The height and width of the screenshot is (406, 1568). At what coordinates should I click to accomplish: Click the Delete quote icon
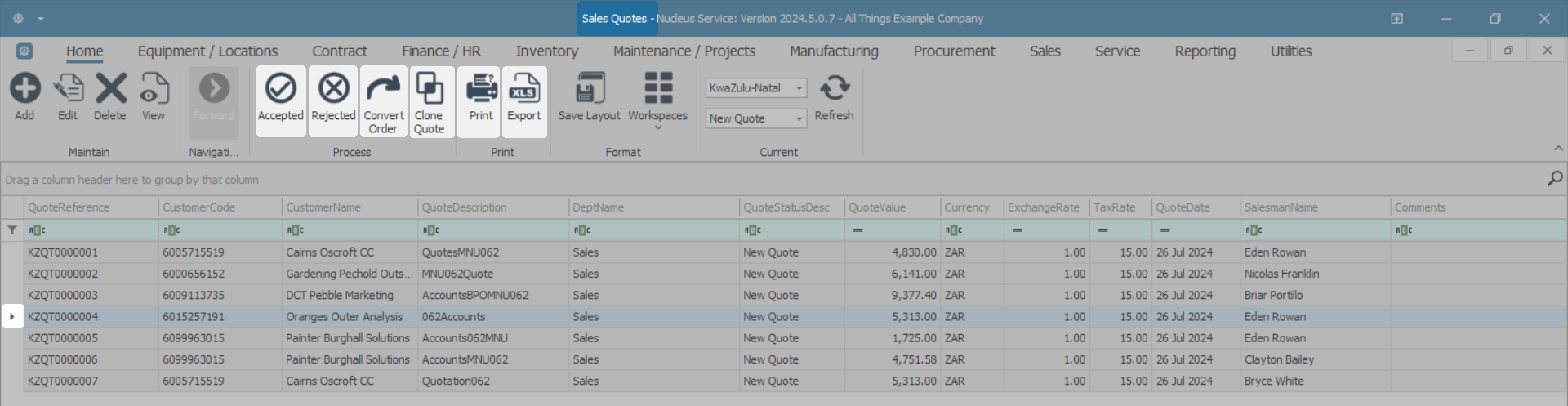(110, 89)
